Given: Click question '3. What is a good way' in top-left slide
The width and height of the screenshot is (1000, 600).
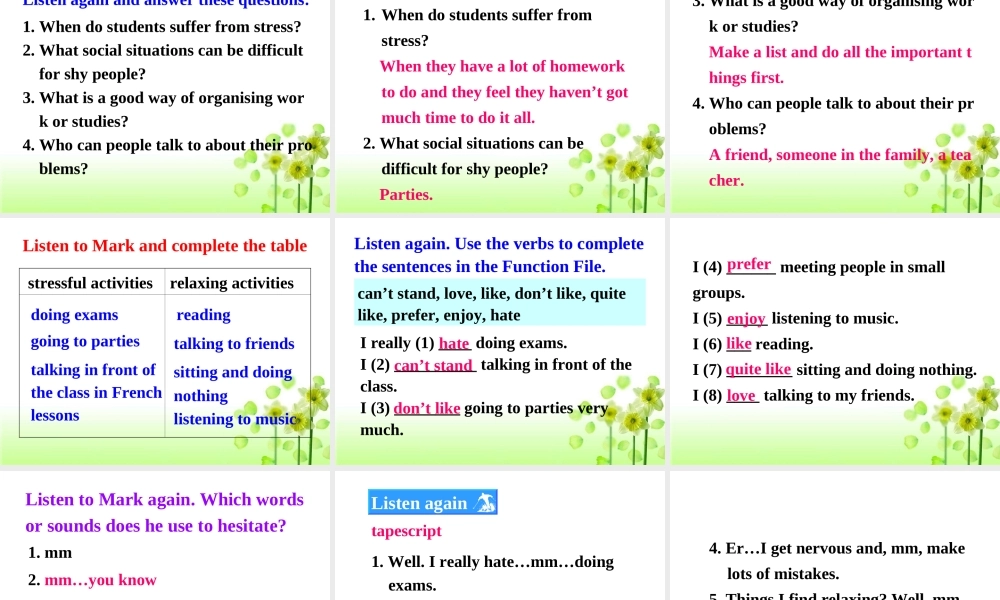Looking at the screenshot, I should point(163,110).
